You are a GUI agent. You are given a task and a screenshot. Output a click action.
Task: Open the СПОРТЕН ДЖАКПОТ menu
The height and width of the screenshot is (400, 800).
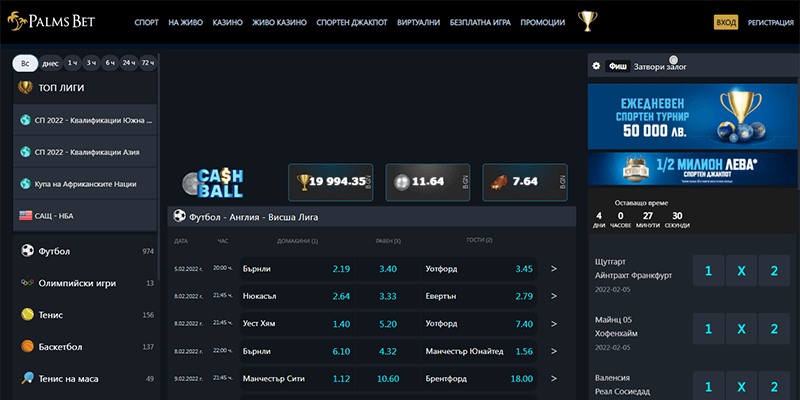[x=352, y=22]
